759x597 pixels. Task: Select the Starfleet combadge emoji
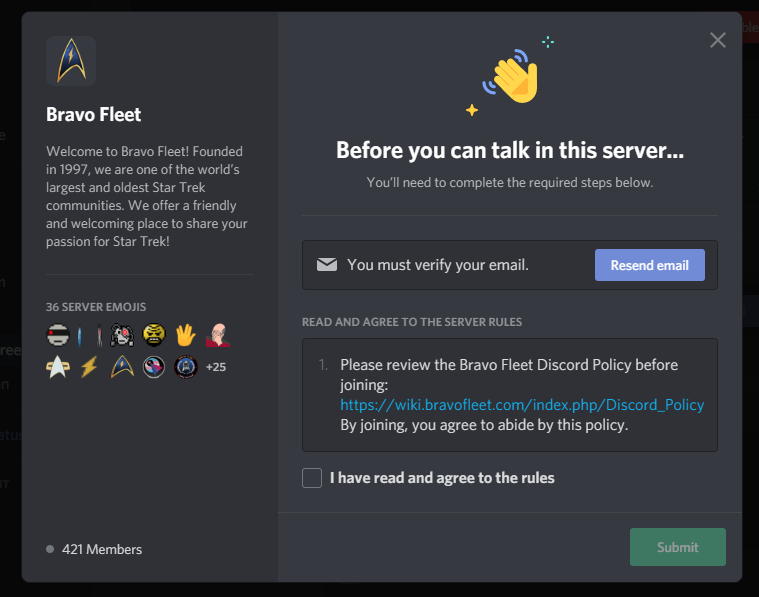point(58,367)
